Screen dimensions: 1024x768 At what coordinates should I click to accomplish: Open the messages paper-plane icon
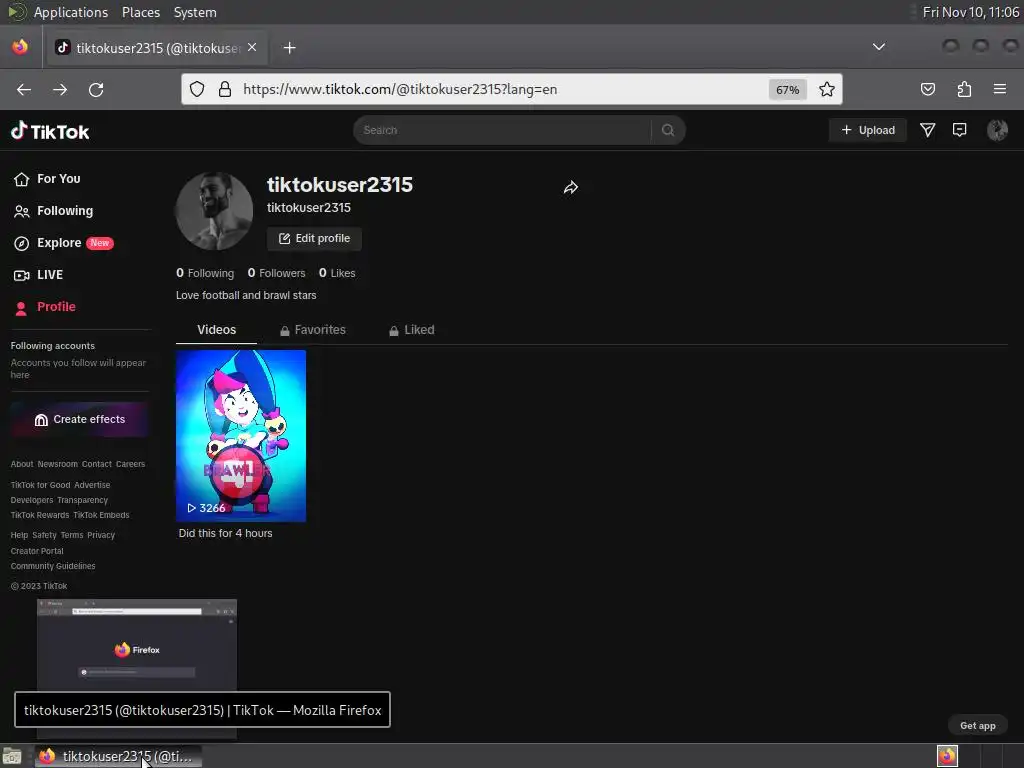[x=927, y=130]
